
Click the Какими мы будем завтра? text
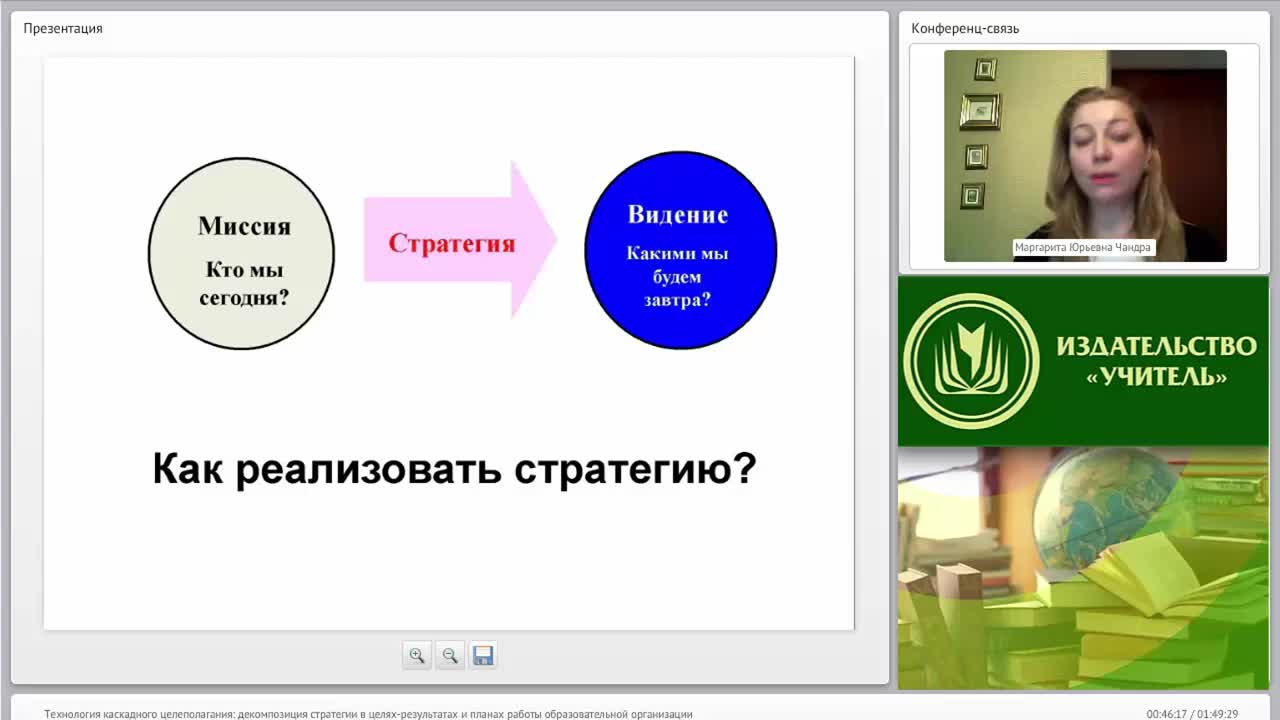[x=678, y=276]
